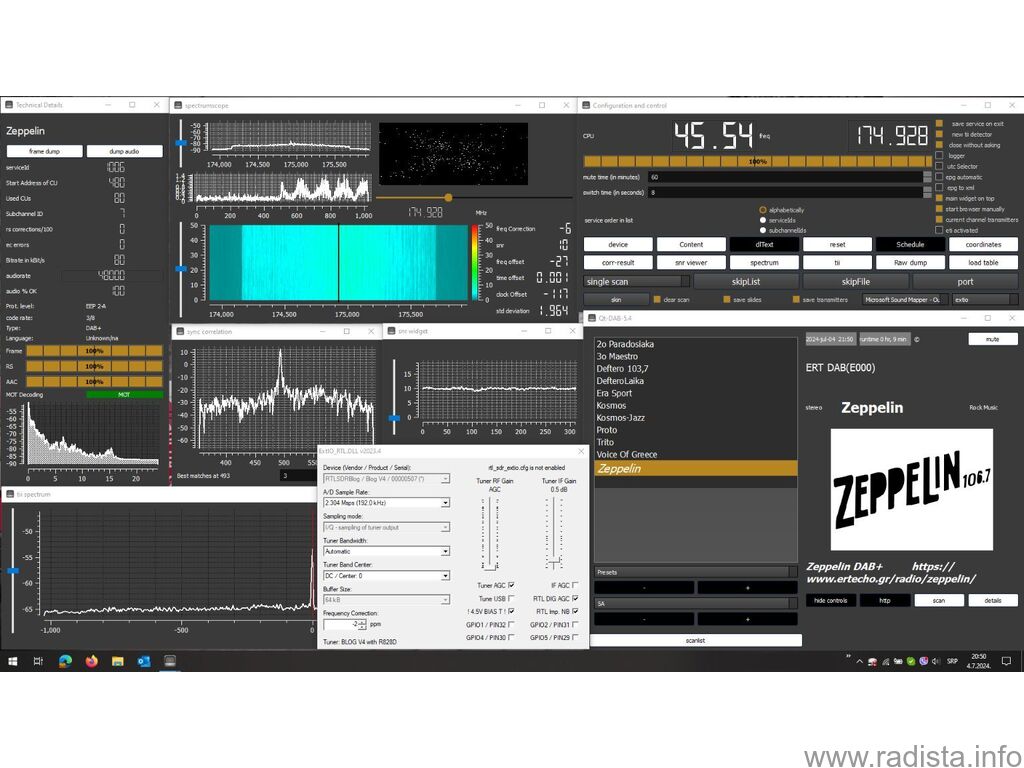Click the Tuner RF Gain slider
The width and height of the screenshot is (1024, 768).
tap(490, 532)
